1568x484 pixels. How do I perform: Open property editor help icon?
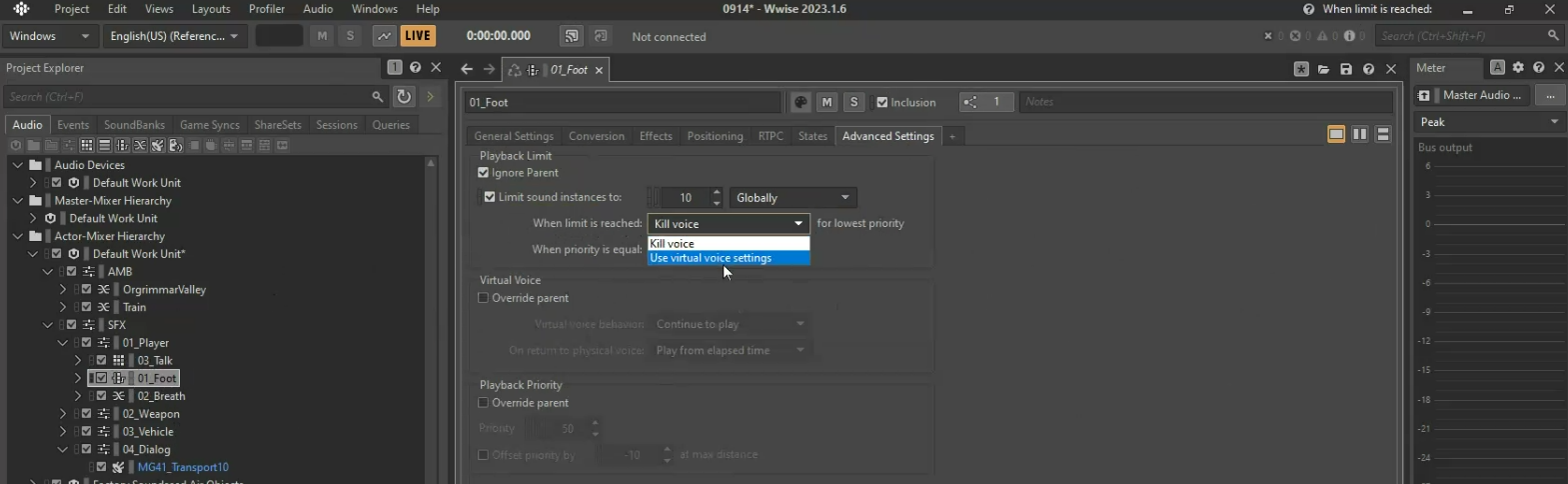coord(1368,69)
